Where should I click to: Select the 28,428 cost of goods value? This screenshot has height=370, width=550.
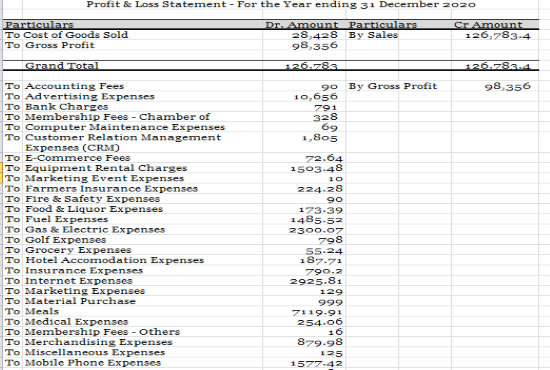pos(315,35)
